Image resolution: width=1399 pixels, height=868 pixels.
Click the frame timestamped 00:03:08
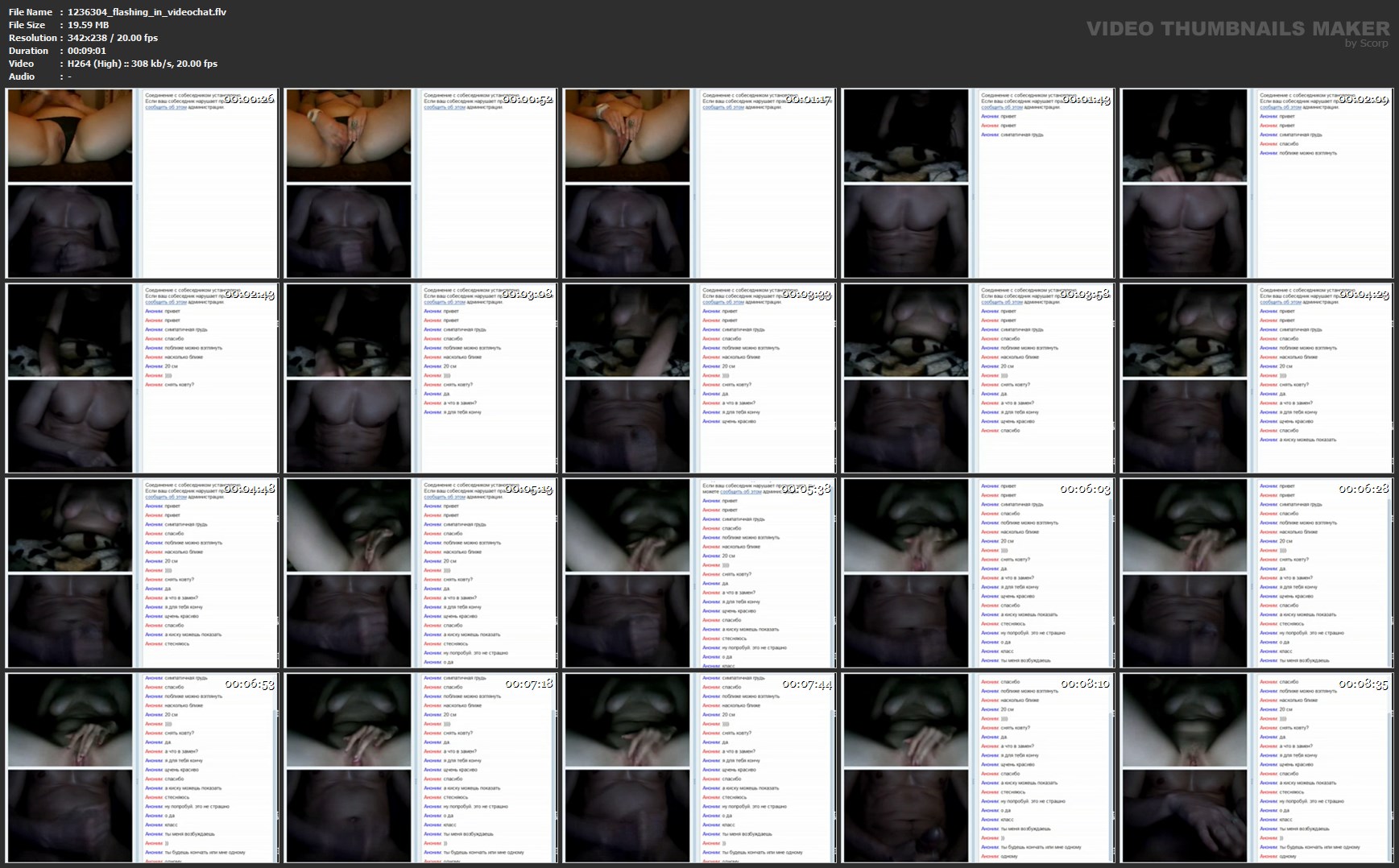click(420, 378)
